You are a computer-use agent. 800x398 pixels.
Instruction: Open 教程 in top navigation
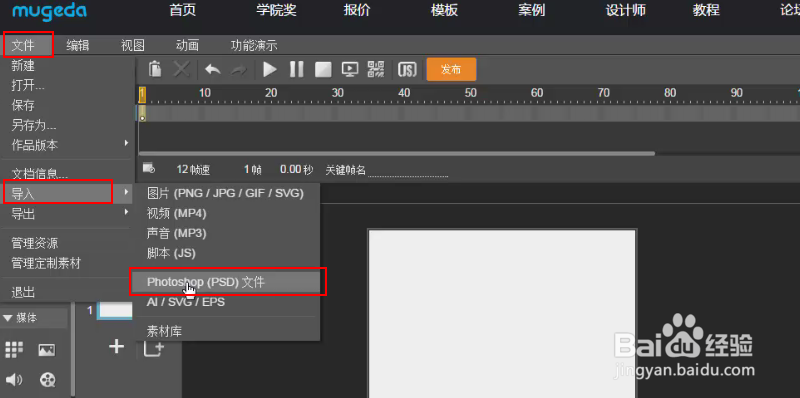[706, 10]
